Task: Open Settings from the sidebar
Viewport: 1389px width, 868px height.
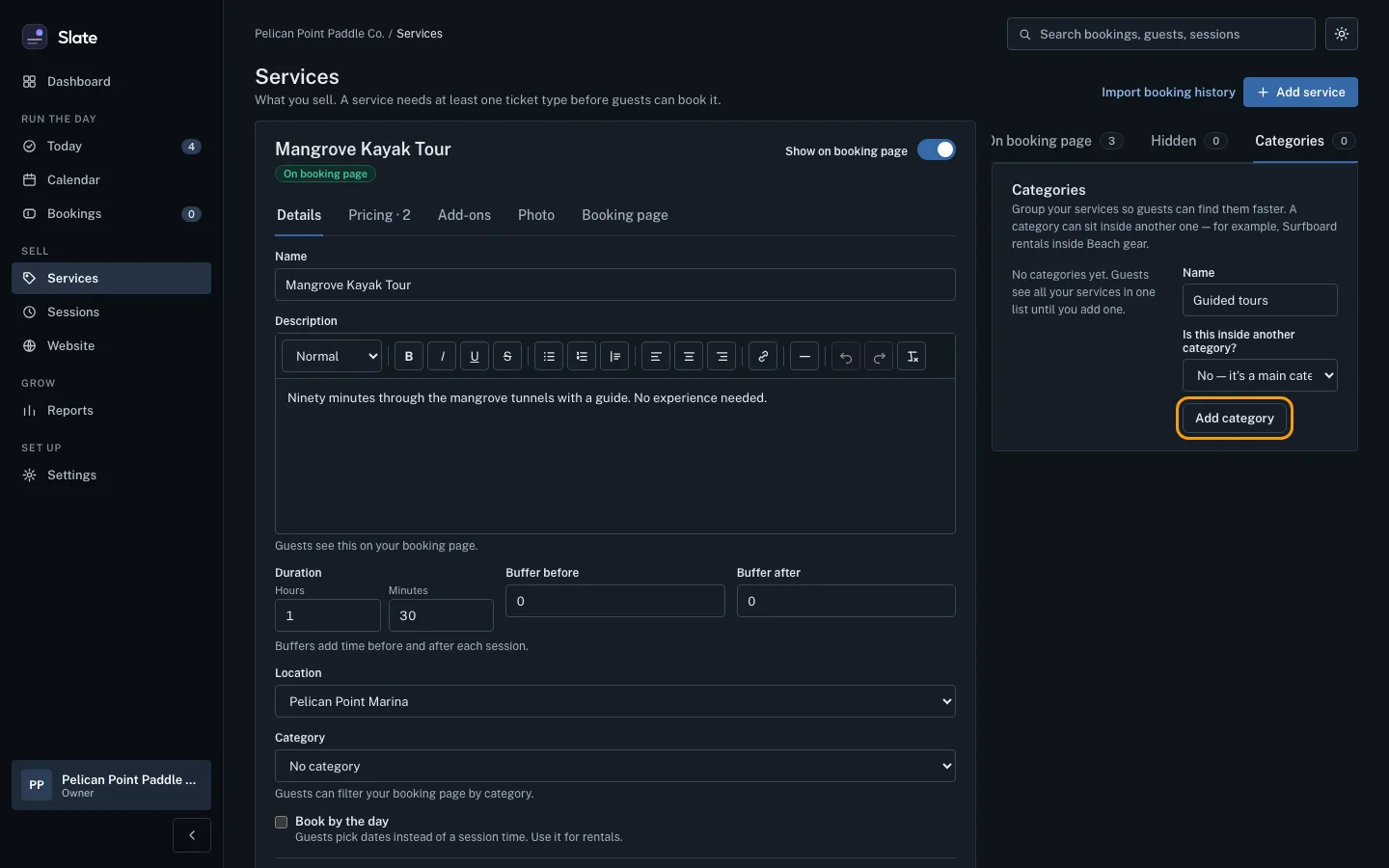Action: tap(111, 475)
